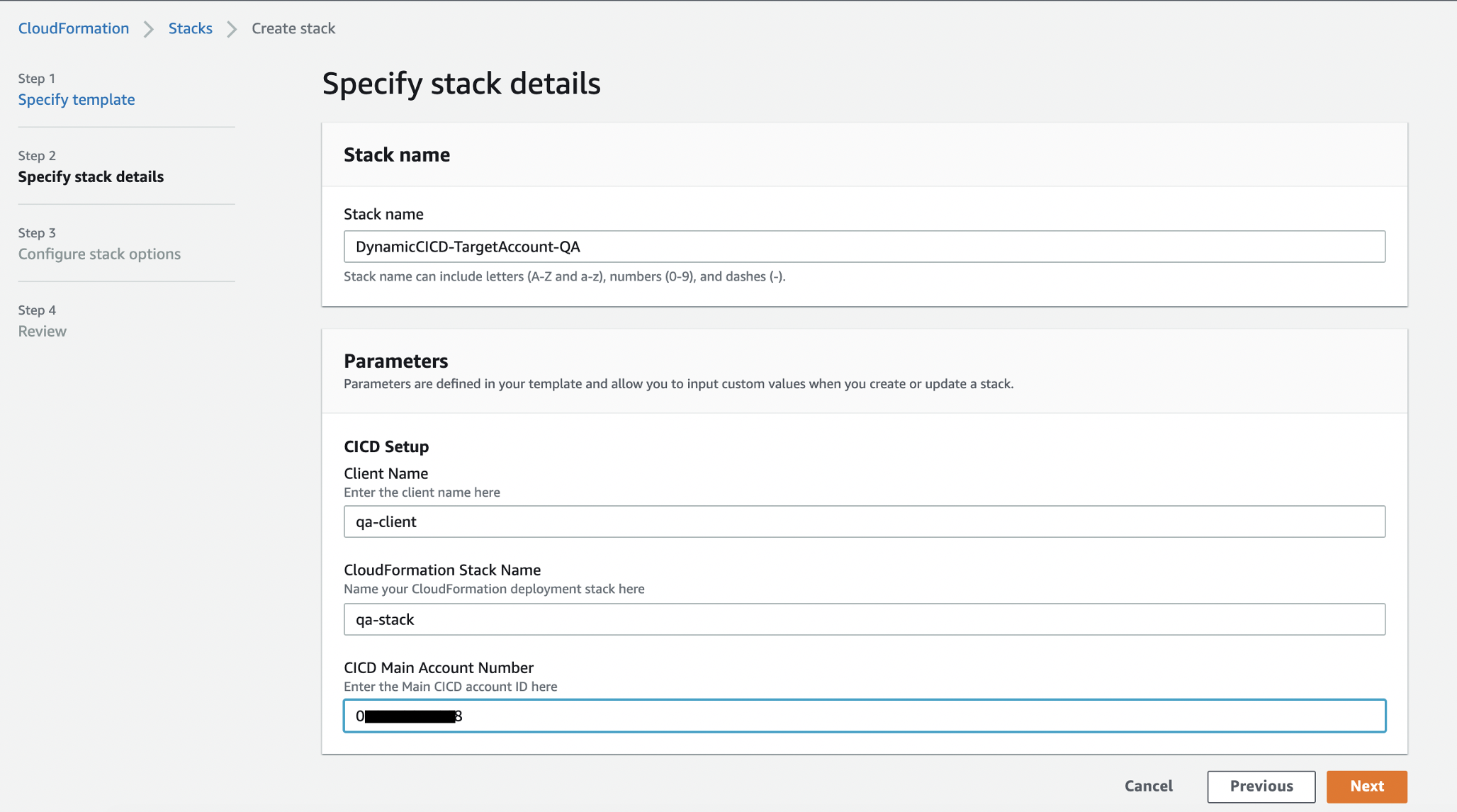
Task: Click the CICD Setup section label
Action: click(x=386, y=446)
